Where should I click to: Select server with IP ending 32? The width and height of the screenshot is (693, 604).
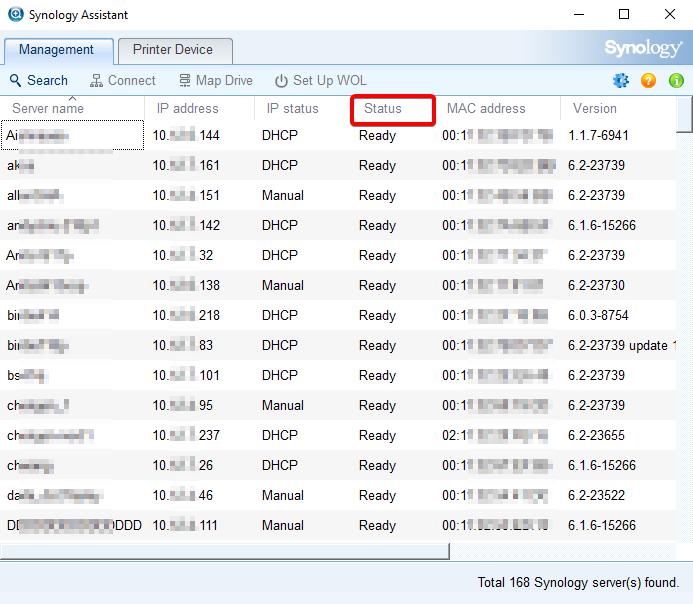pyautogui.click(x=338, y=255)
